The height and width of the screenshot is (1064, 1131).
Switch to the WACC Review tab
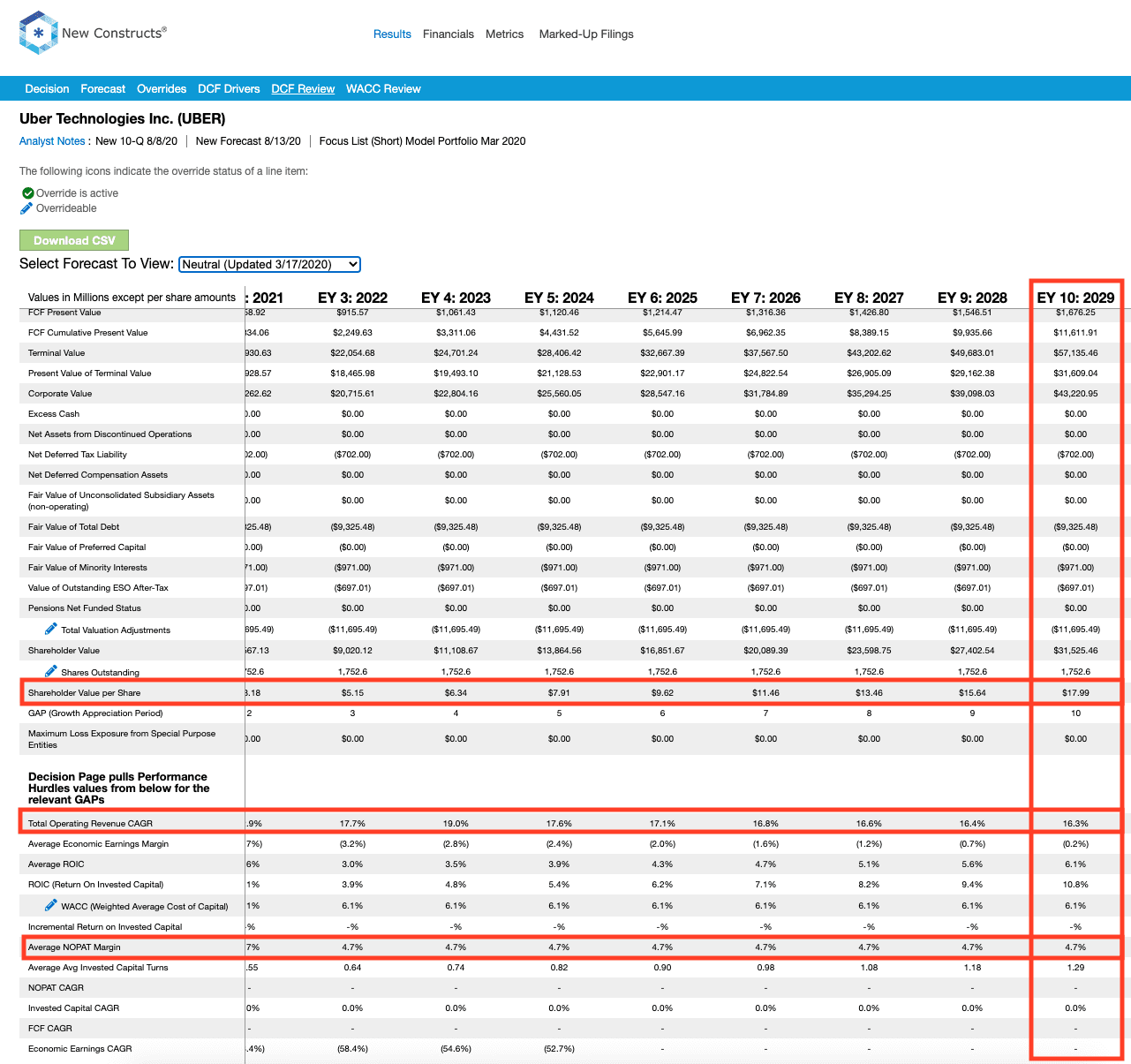(x=383, y=89)
